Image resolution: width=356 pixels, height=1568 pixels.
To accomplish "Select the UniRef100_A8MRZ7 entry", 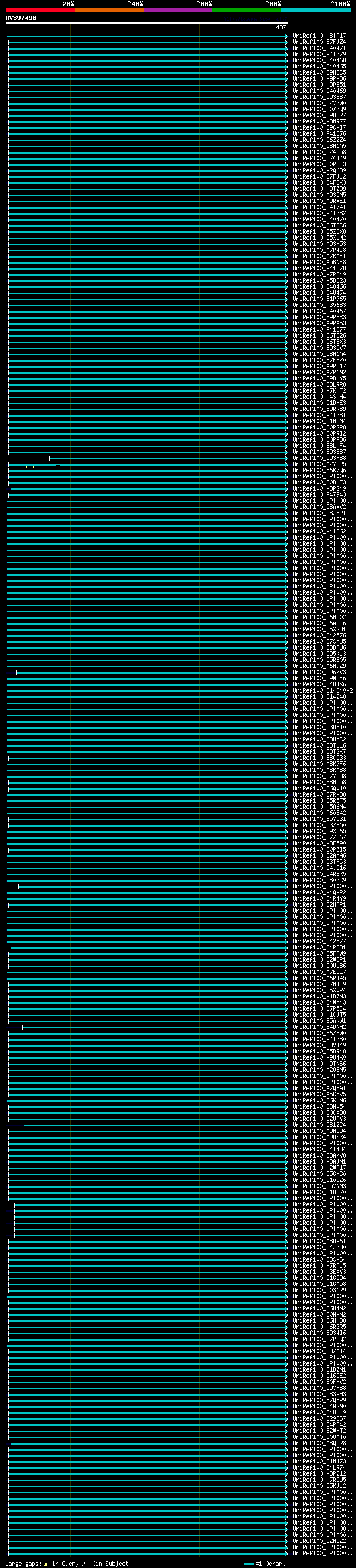I will pyautogui.click(x=319, y=122).
